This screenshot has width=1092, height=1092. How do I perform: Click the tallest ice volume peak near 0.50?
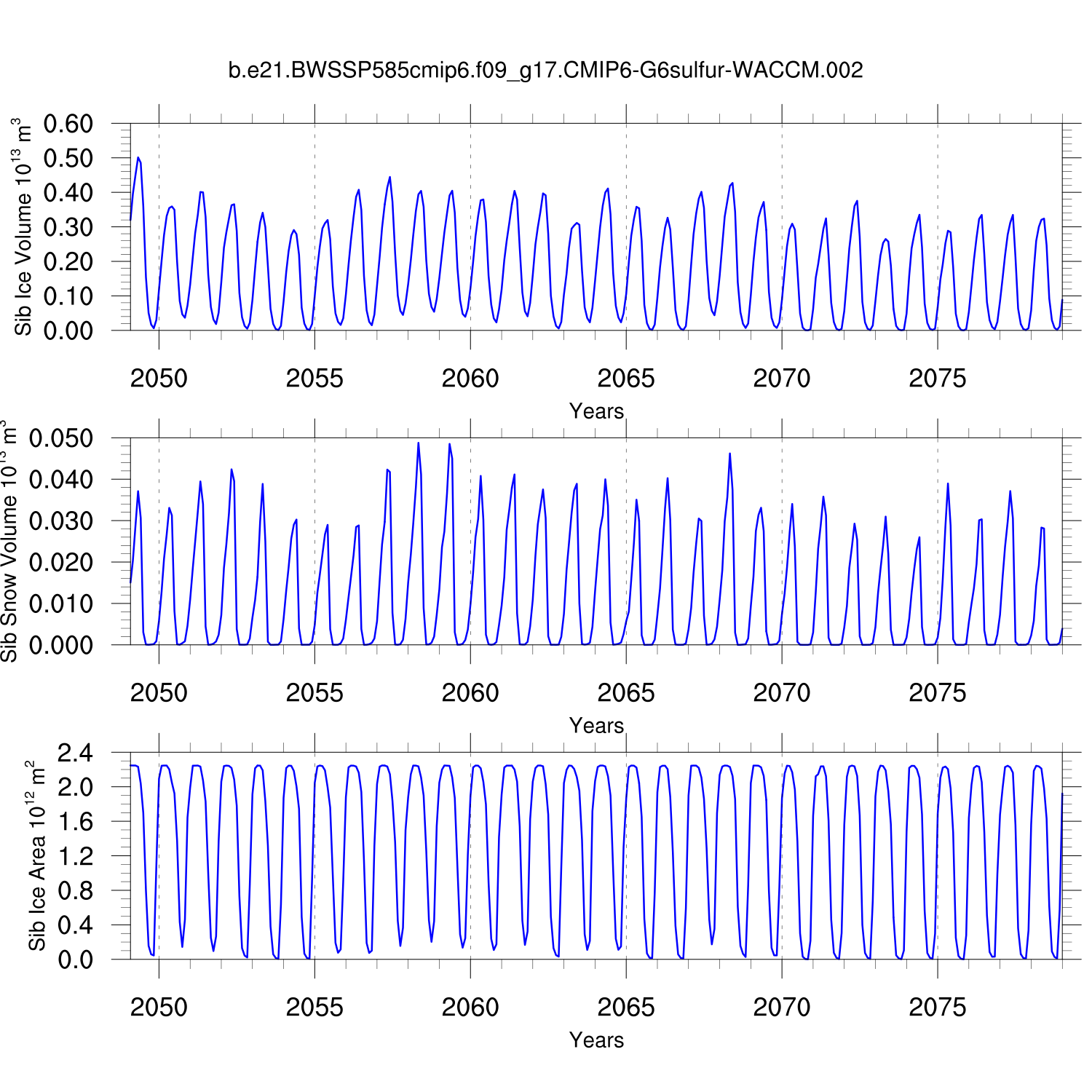click(138, 157)
